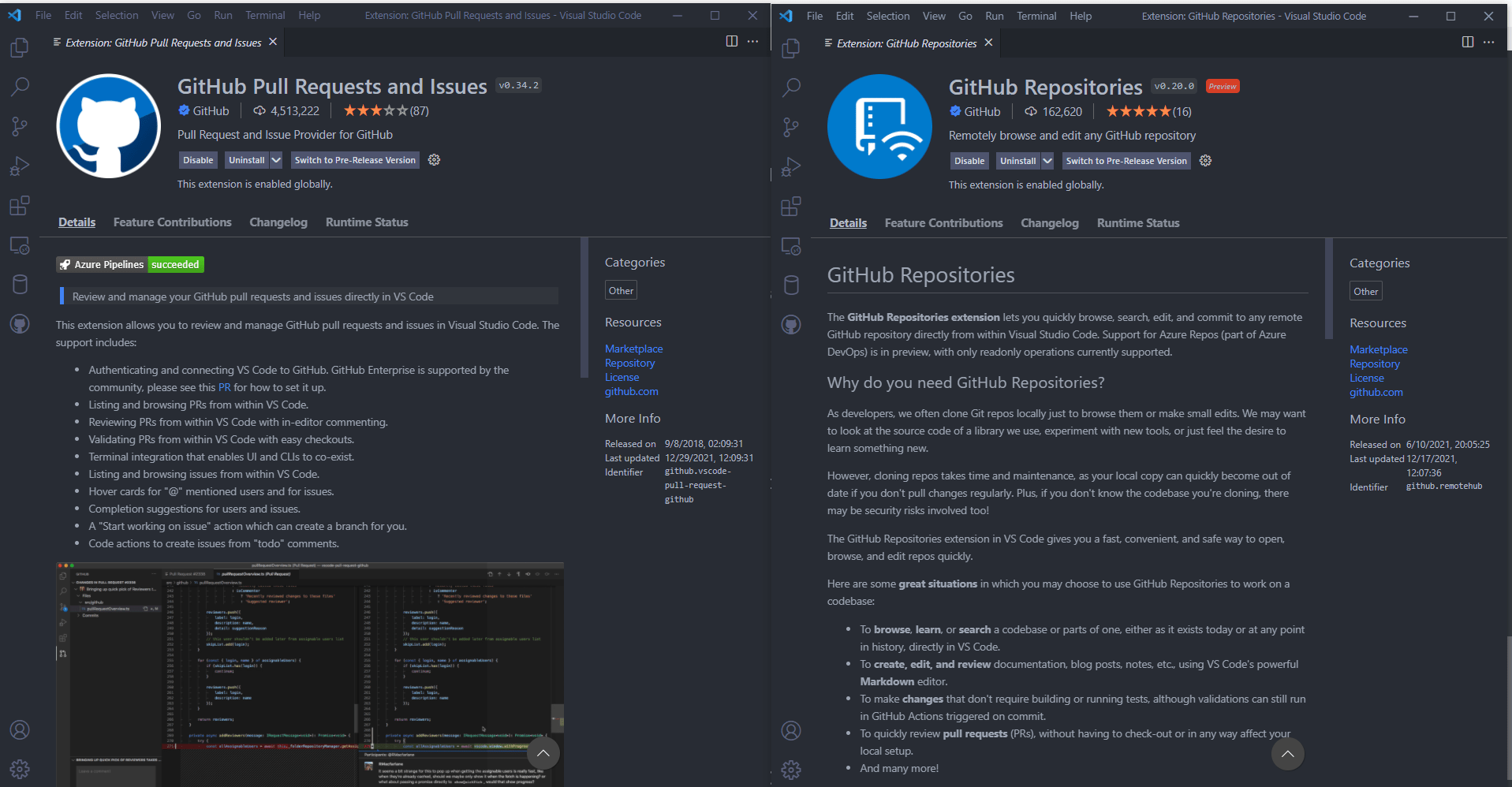
Task: Open Source Control in the GitHub Repositories window
Action: tap(791, 127)
